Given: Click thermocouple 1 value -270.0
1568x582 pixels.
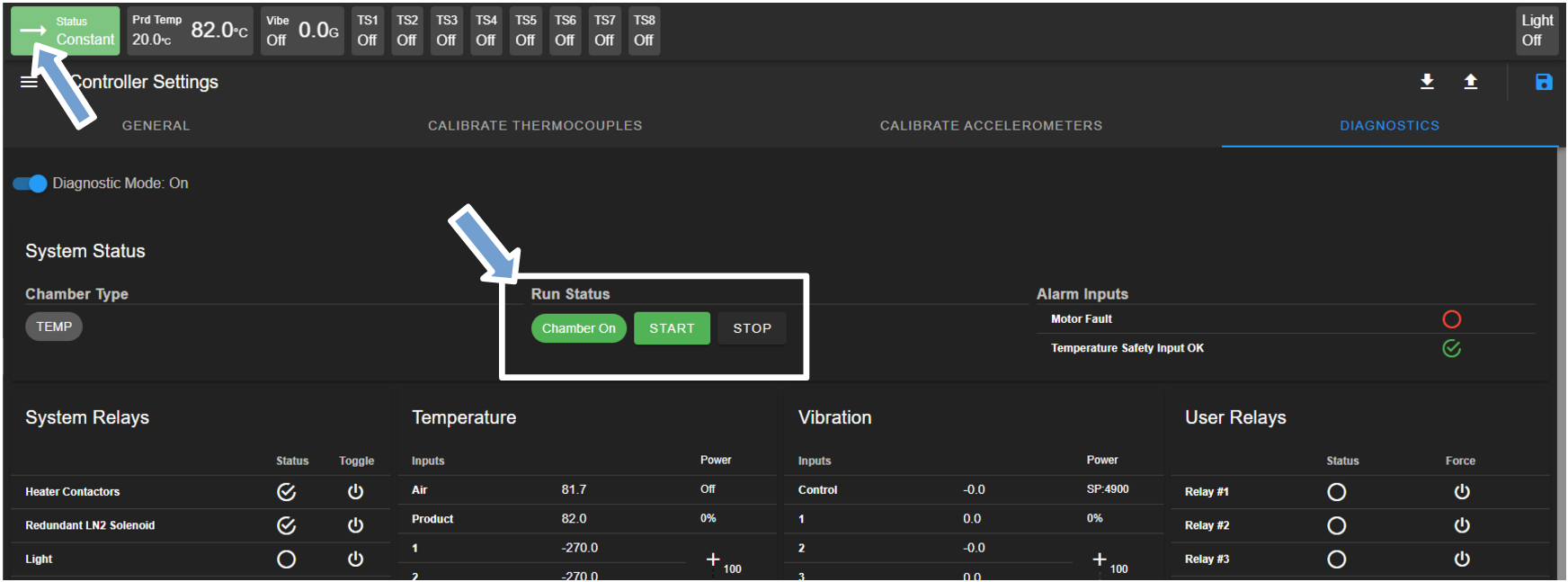Looking at the screenshot, I should (x=580, y=548).
